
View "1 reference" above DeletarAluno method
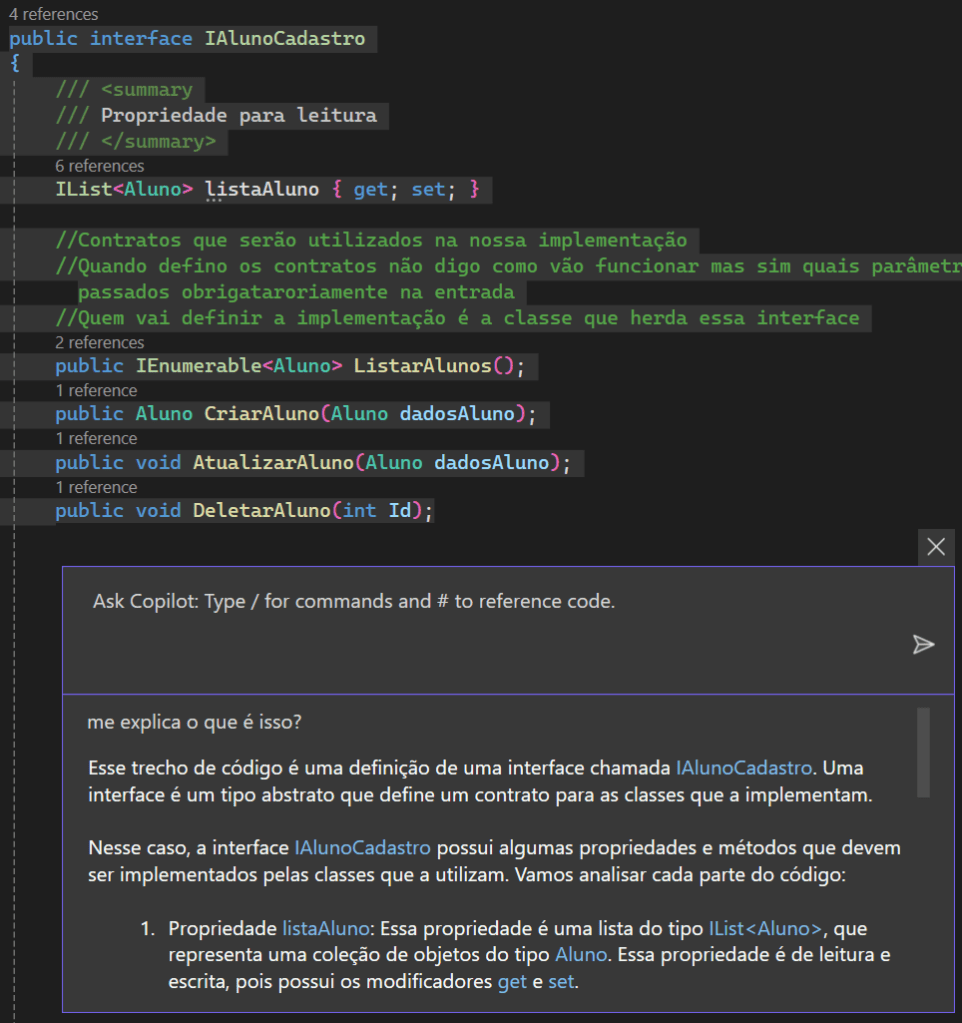pos(96,487)
